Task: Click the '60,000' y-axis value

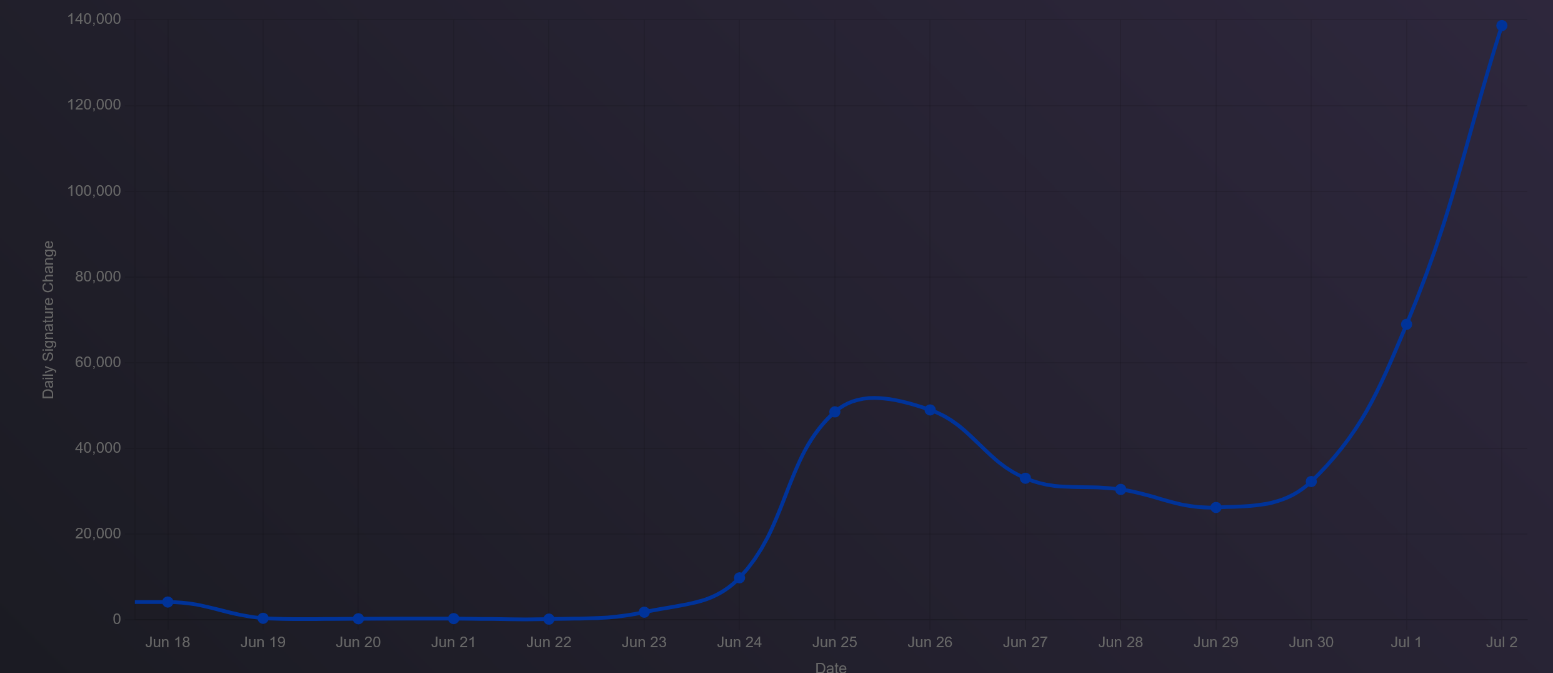Action: (x=98, y=362)
